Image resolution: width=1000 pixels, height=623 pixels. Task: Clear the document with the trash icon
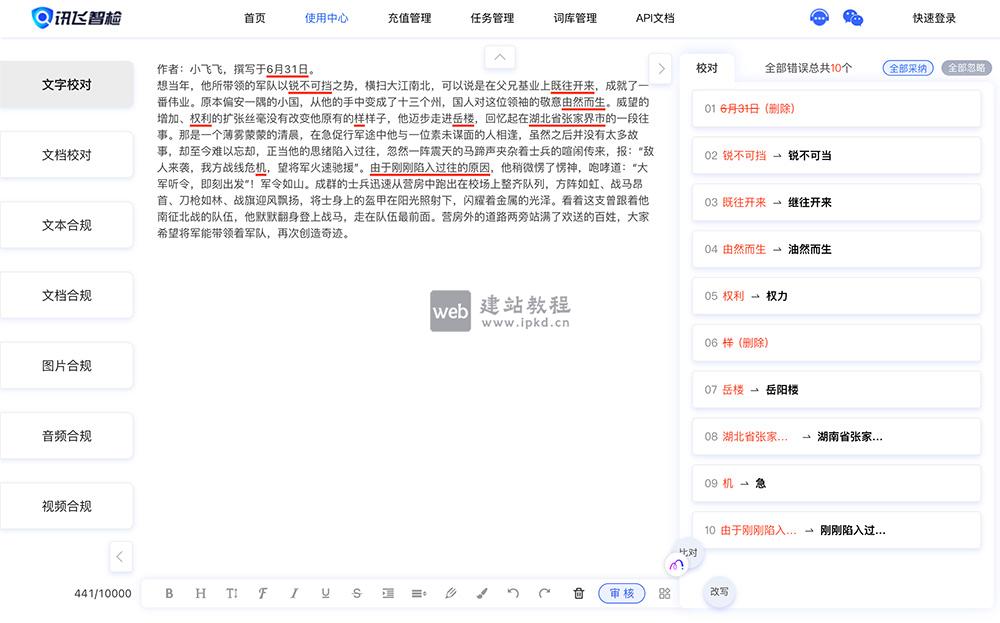coord(578,593)
